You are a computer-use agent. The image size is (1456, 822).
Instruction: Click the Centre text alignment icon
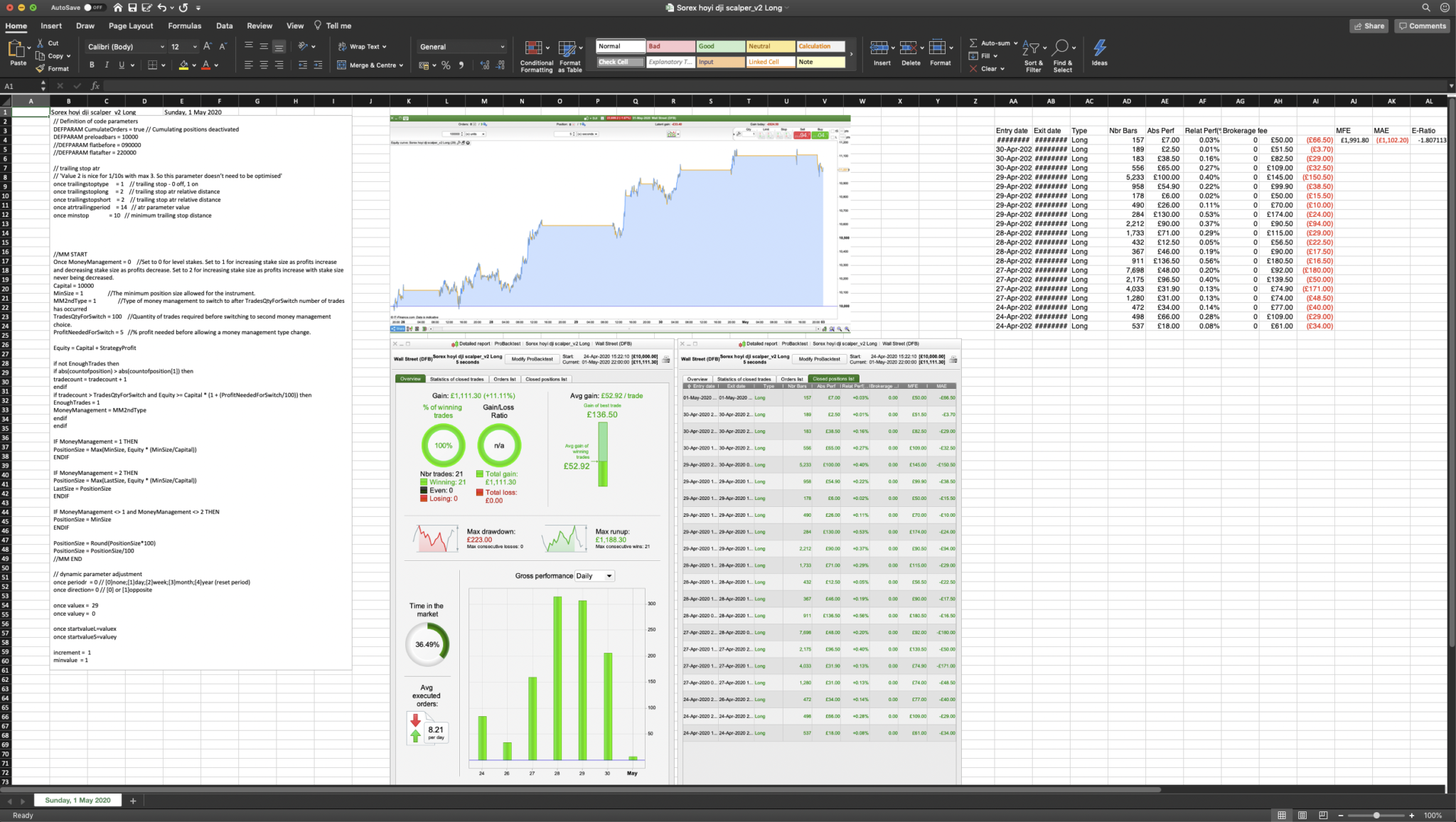tap(264, 65)
